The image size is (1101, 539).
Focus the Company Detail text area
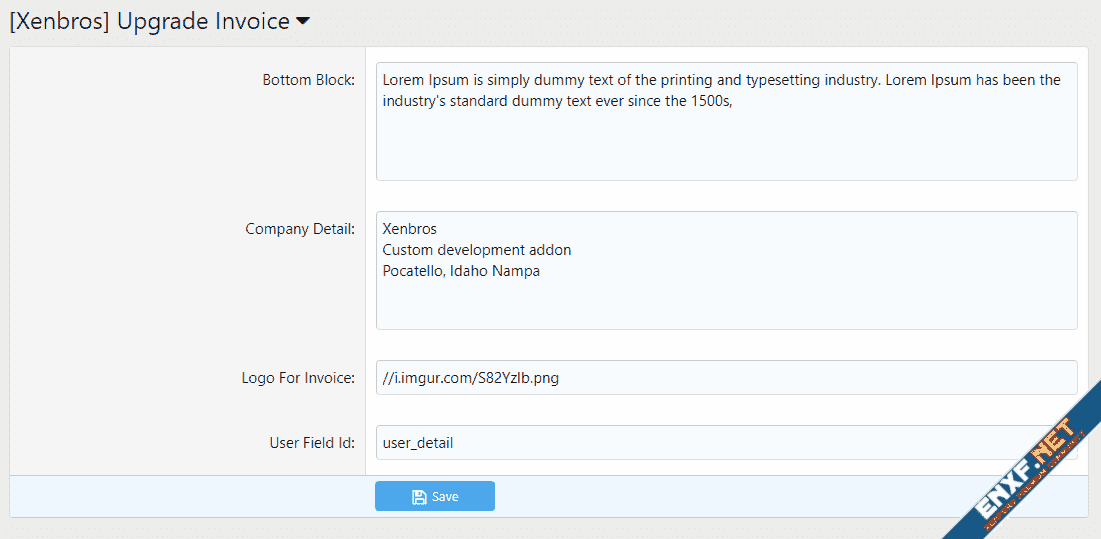click(x=726, y=300)
